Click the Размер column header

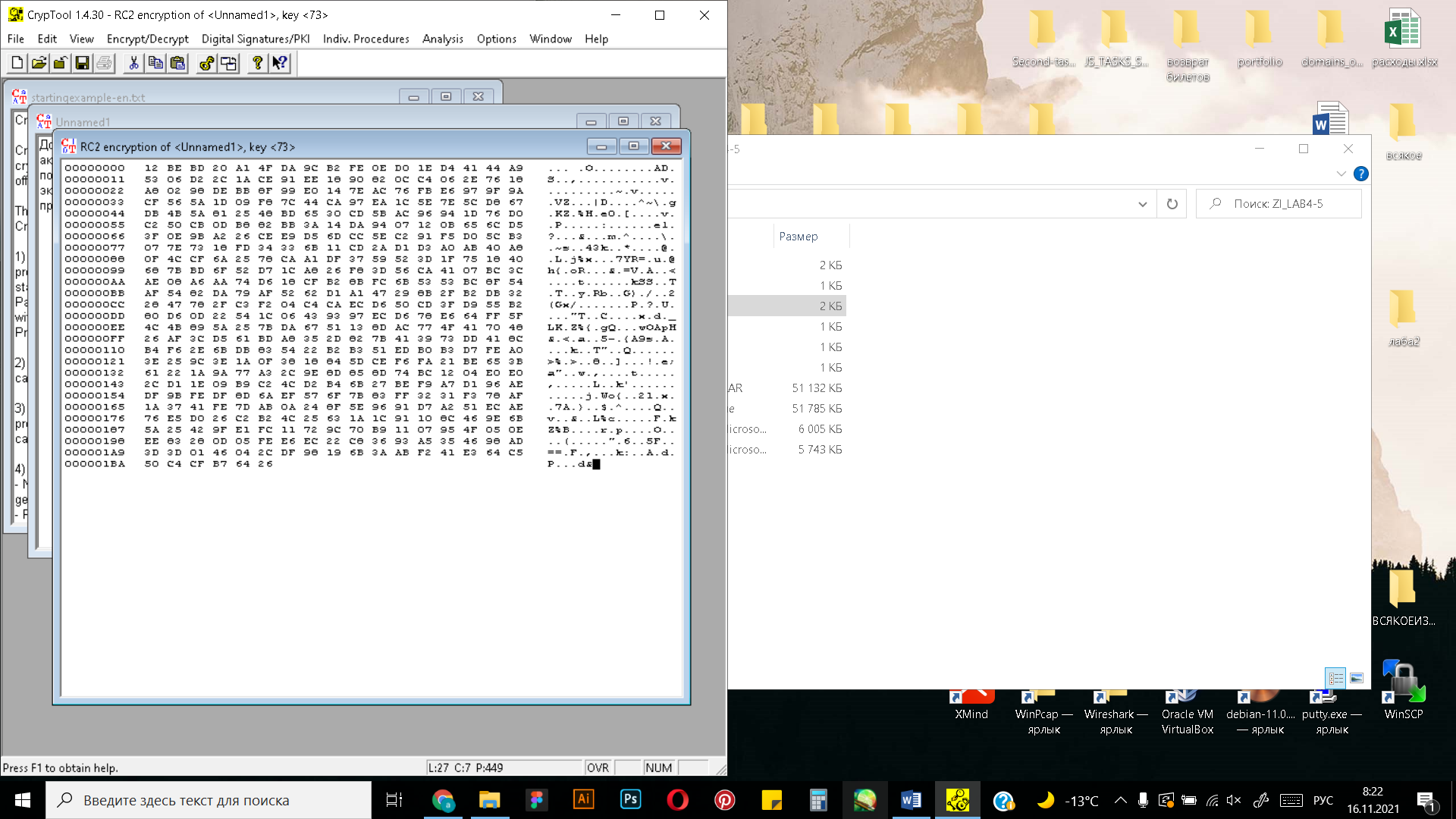[799, 237]
